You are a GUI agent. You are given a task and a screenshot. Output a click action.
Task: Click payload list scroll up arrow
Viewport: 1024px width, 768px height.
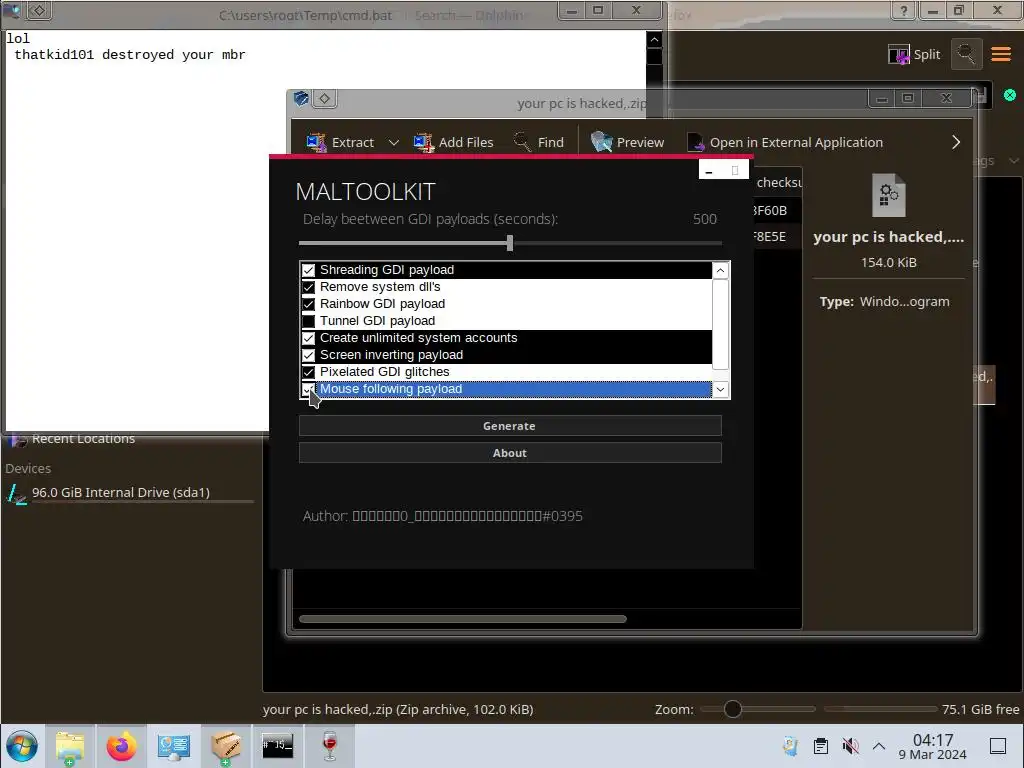tap(720, 270)
